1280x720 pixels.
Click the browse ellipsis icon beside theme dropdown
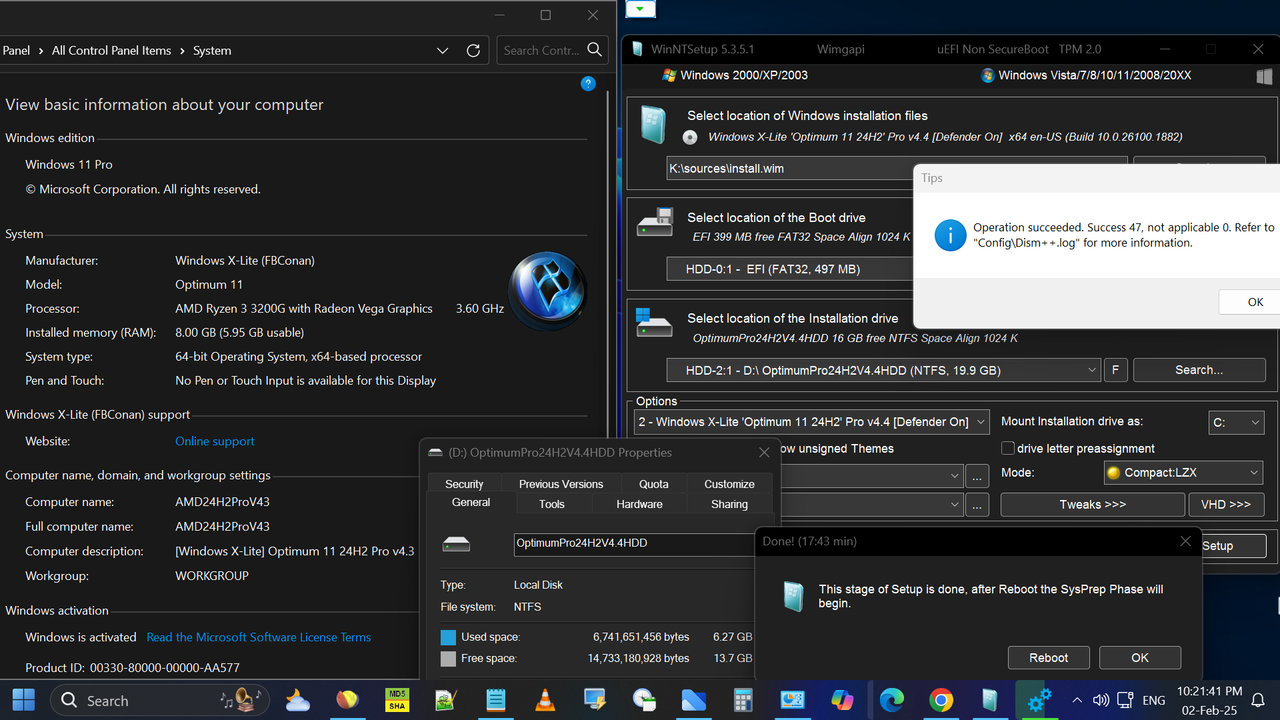pyautogui.click(x=977, y=476)
